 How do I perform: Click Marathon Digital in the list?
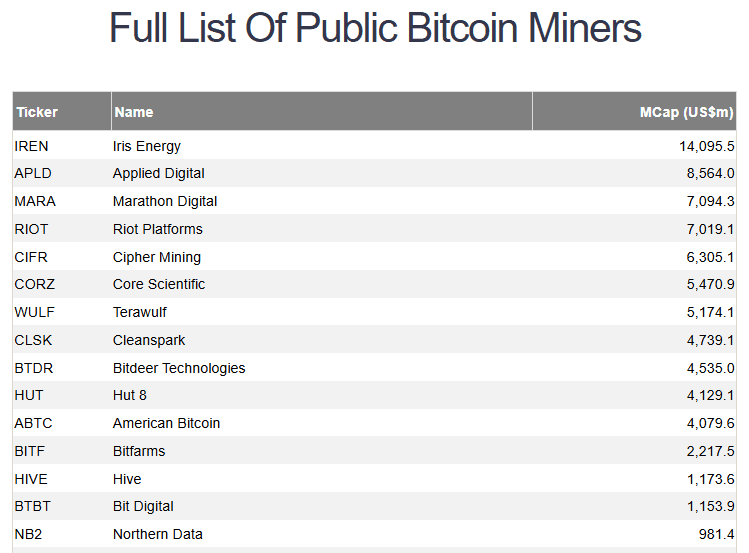[x=165, y=201]
